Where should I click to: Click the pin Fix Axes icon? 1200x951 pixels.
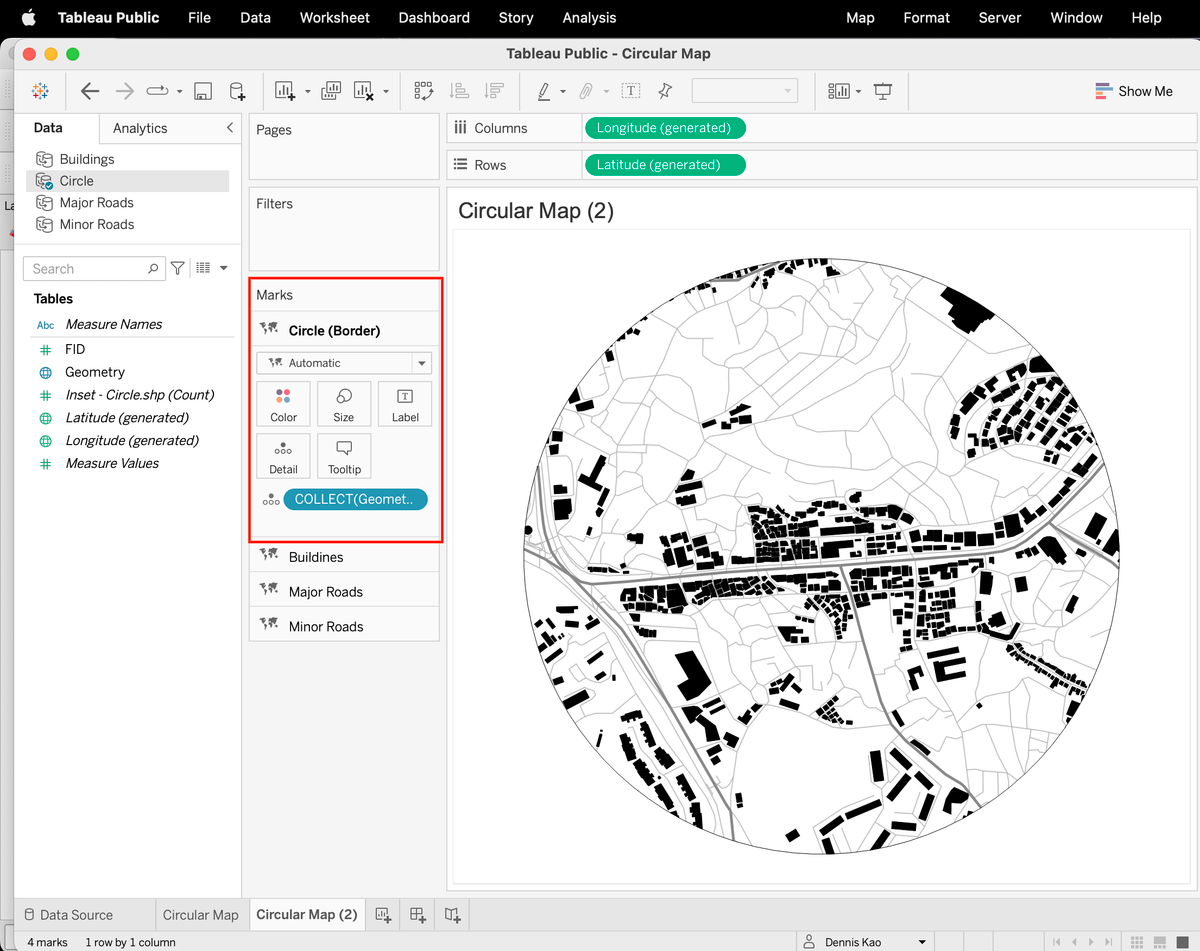click(665, 91)
